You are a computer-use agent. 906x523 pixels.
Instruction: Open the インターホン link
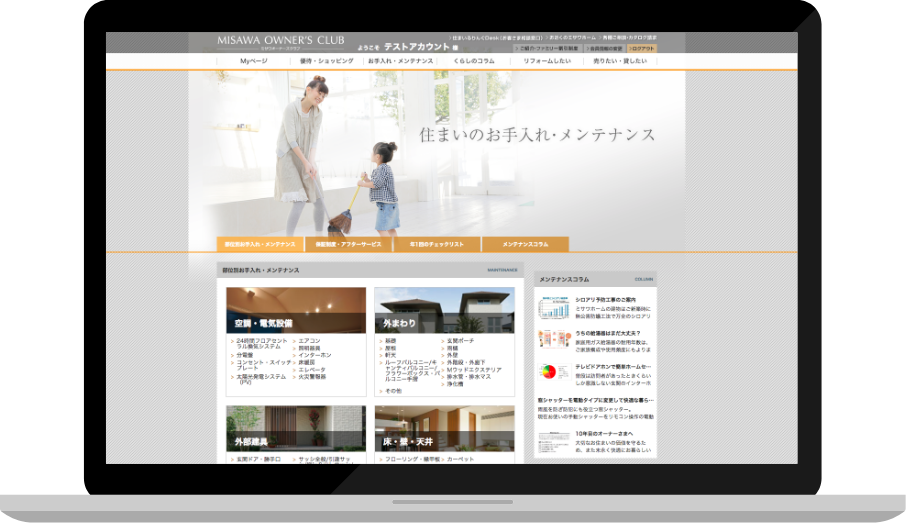315,355
